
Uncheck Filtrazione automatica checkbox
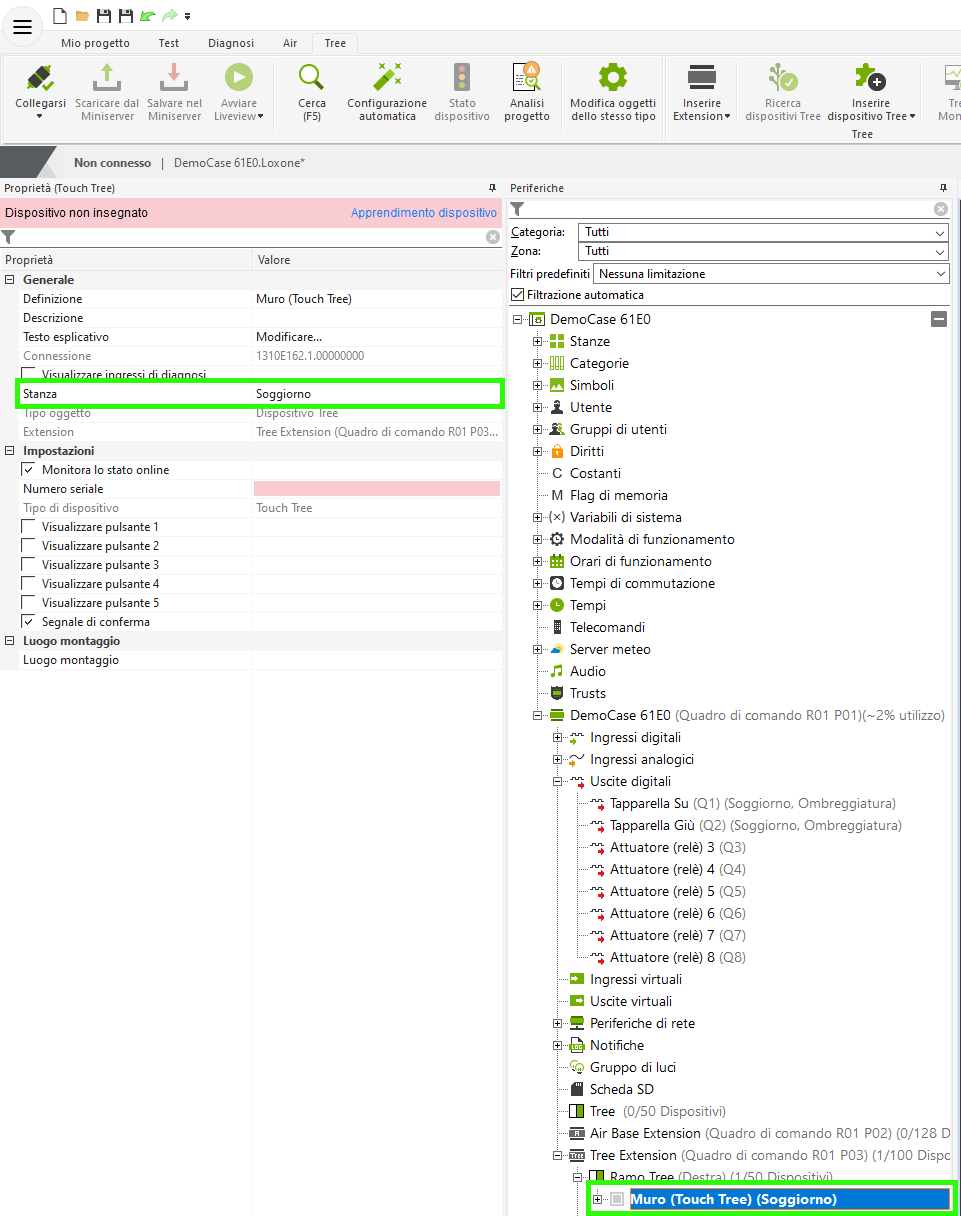click(x=517, y=295)
